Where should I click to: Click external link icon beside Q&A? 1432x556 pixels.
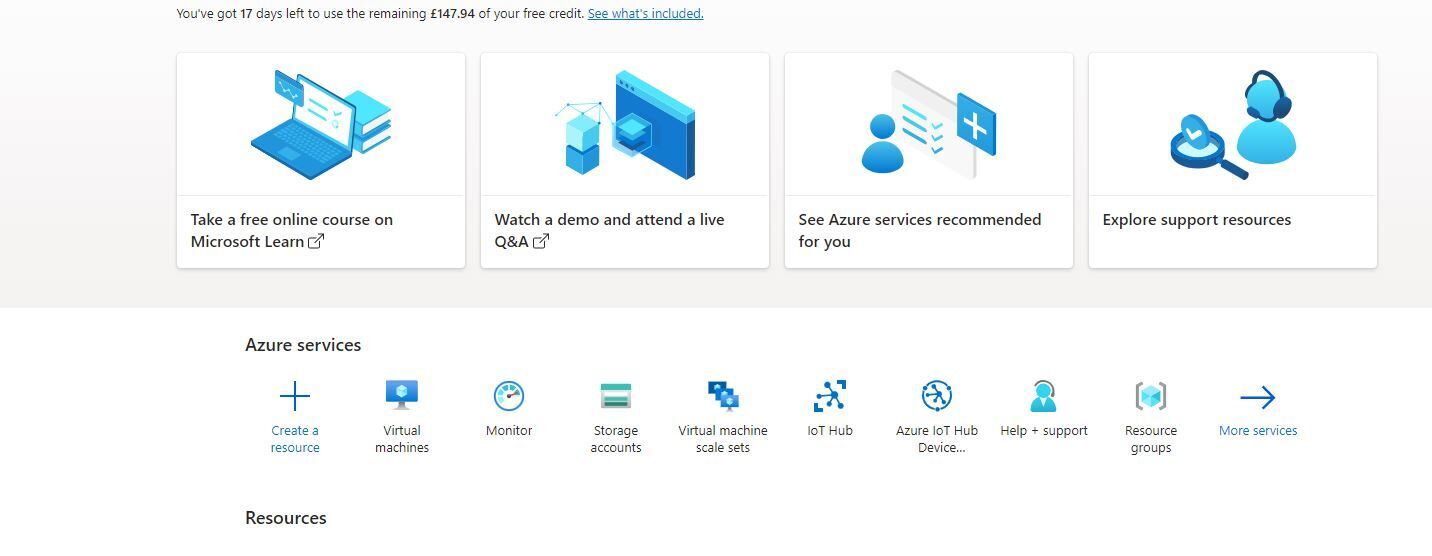click(x=541, y=241)
